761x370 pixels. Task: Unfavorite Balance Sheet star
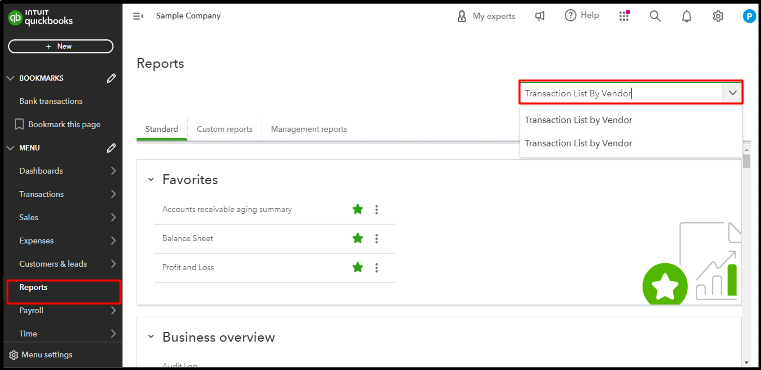[x=358, y=238]
